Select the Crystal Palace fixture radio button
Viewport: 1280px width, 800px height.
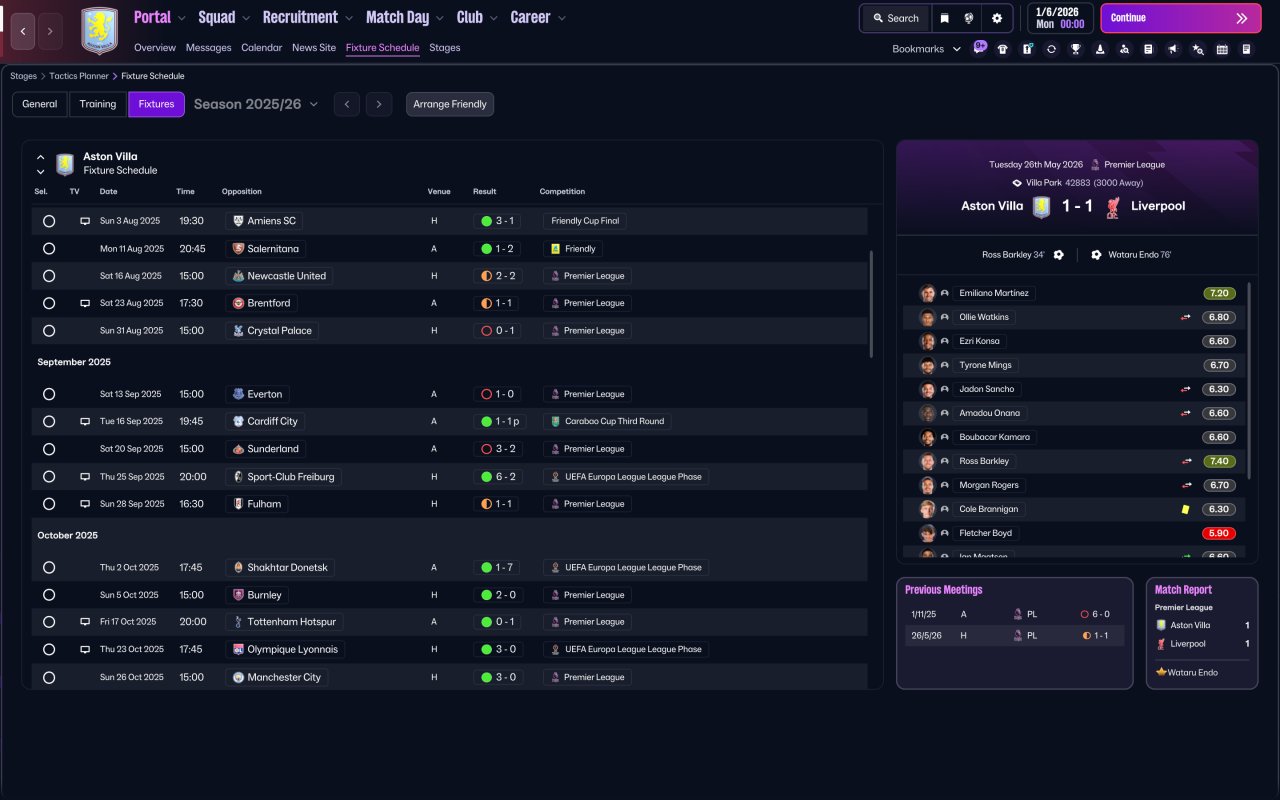[x=49, y=331]
